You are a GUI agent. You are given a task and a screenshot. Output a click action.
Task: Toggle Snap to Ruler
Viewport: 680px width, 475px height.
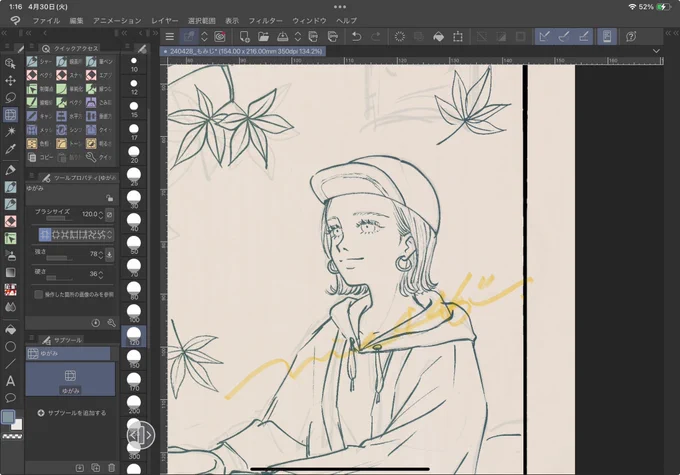pos(545,37)
